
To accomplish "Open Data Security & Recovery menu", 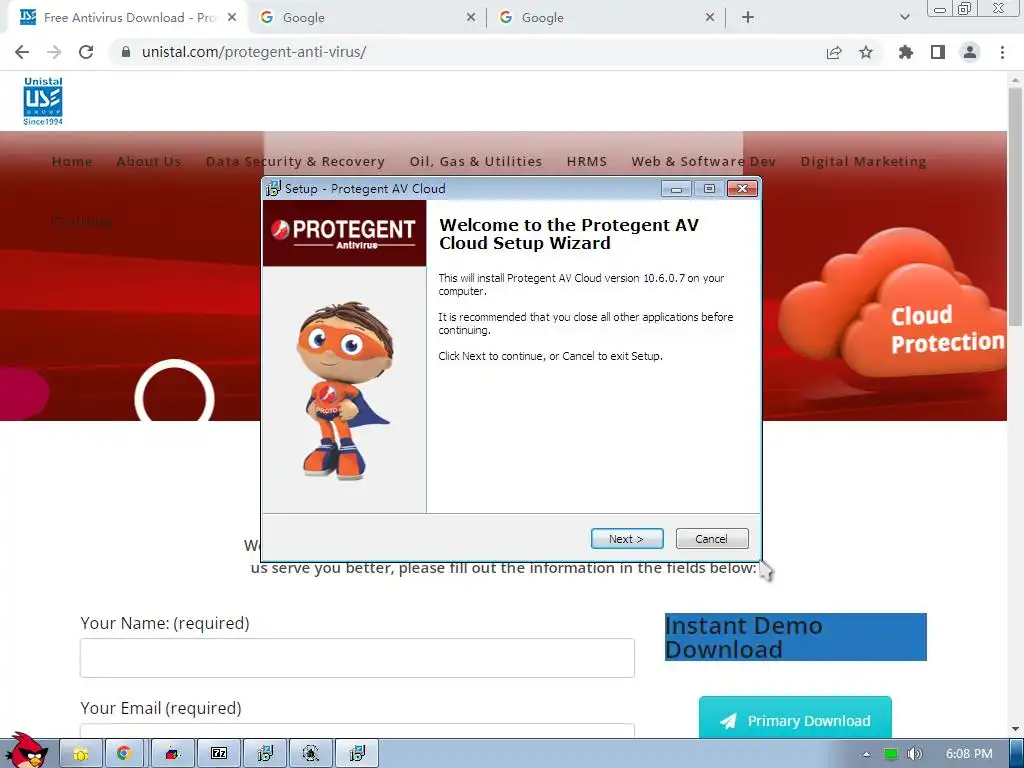I will click(x=295, y=161).
